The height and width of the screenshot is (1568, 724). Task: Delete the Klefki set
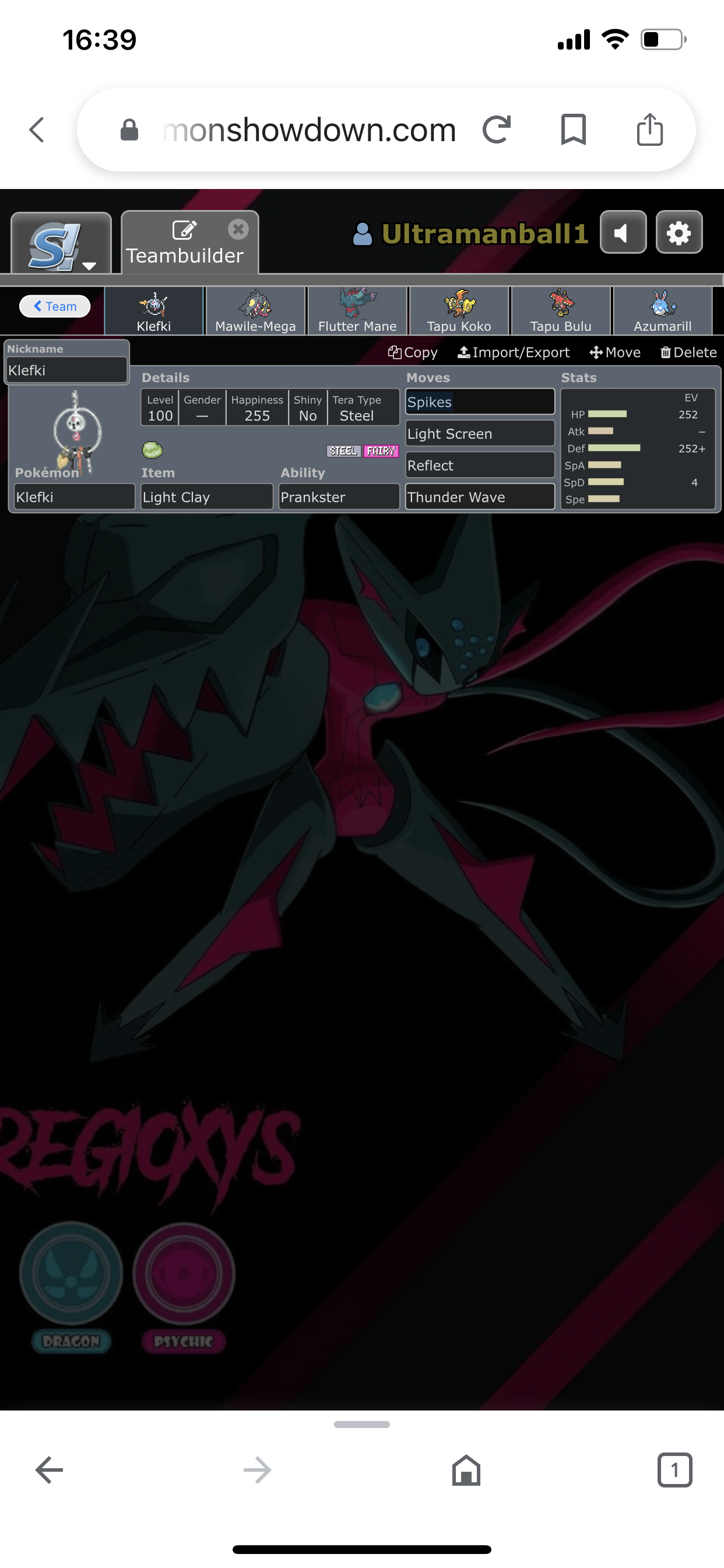[x=688, y=352]
